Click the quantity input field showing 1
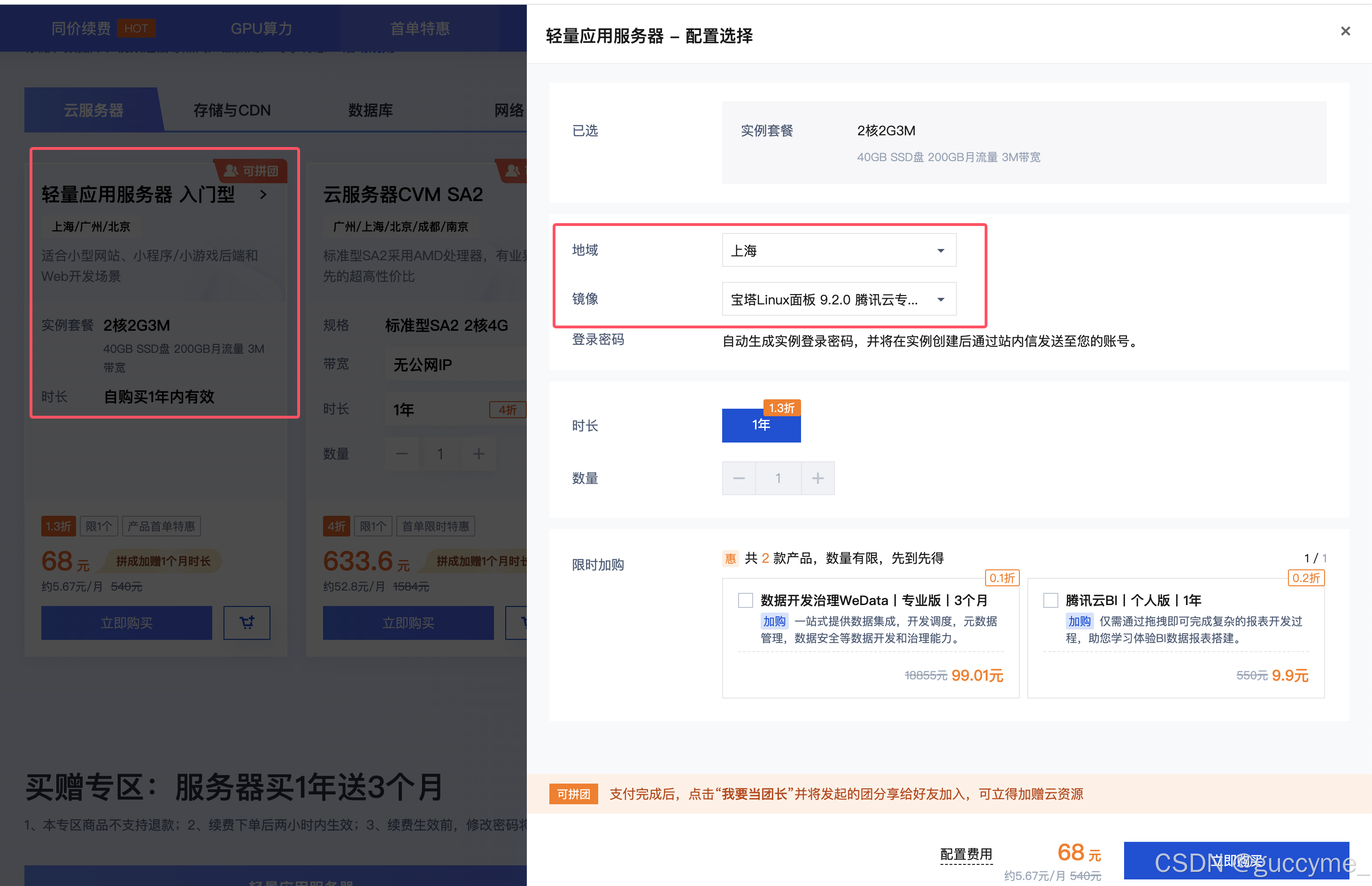The width and height of the screenshot is (1372, 886). point(778,478)
